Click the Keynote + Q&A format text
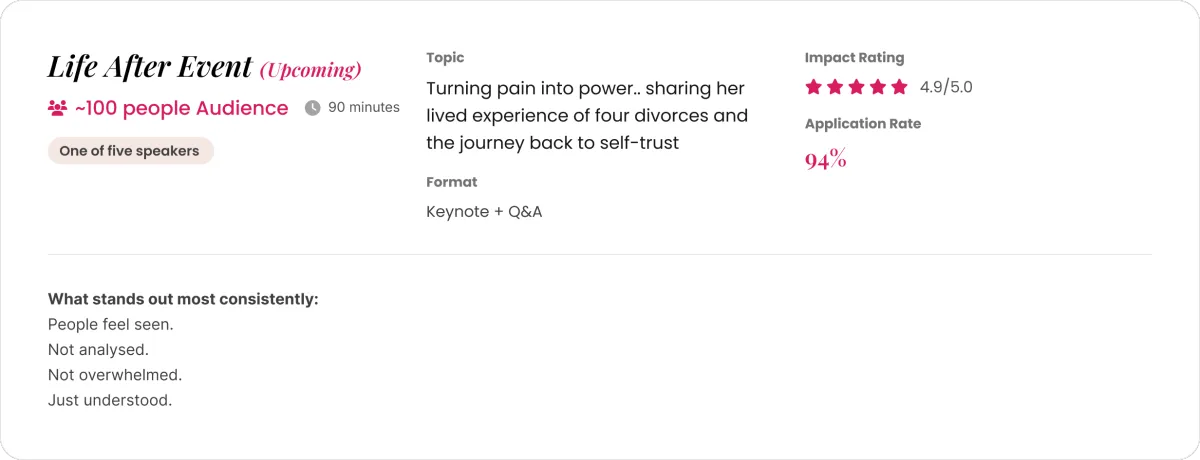This screenshot has width=1200, height=460. coord(484,212)
